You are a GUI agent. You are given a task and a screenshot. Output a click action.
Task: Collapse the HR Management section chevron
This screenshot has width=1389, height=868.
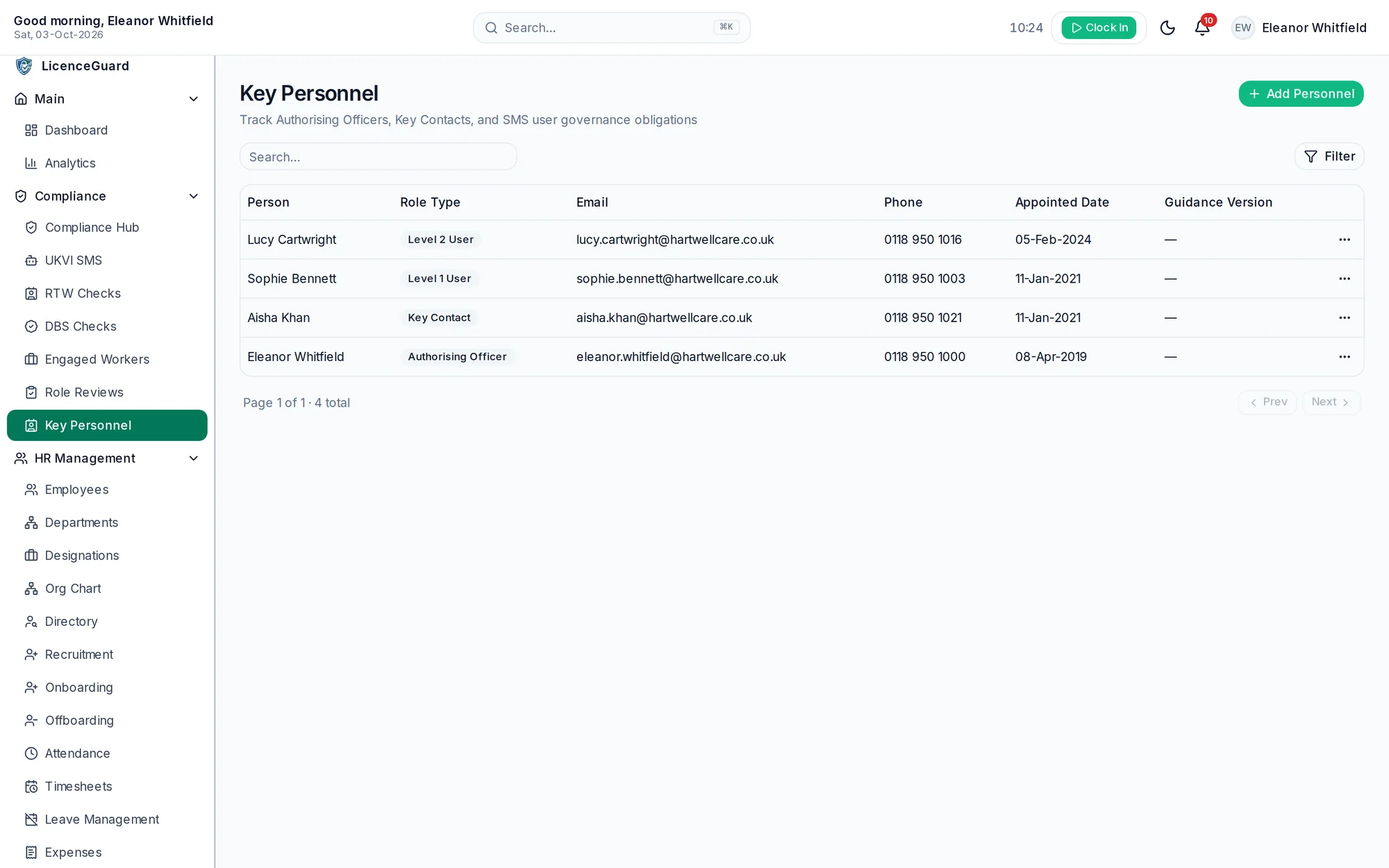pyautogui.click(x=194, y=458)
